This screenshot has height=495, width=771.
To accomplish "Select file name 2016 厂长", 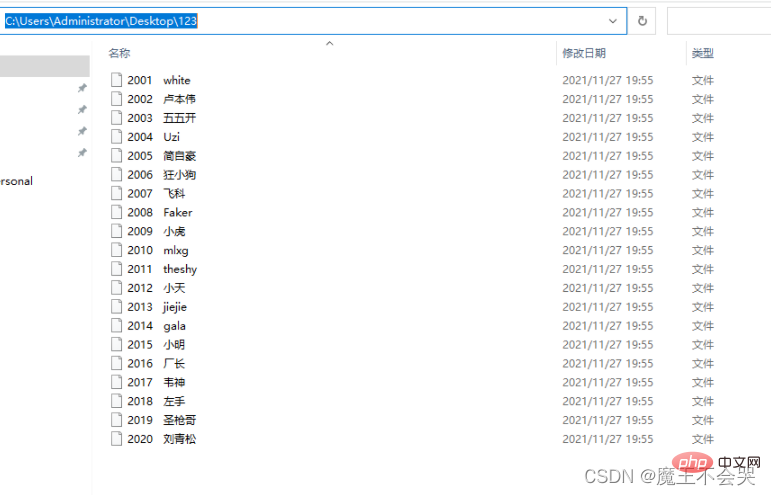I will tap(156, 363).
